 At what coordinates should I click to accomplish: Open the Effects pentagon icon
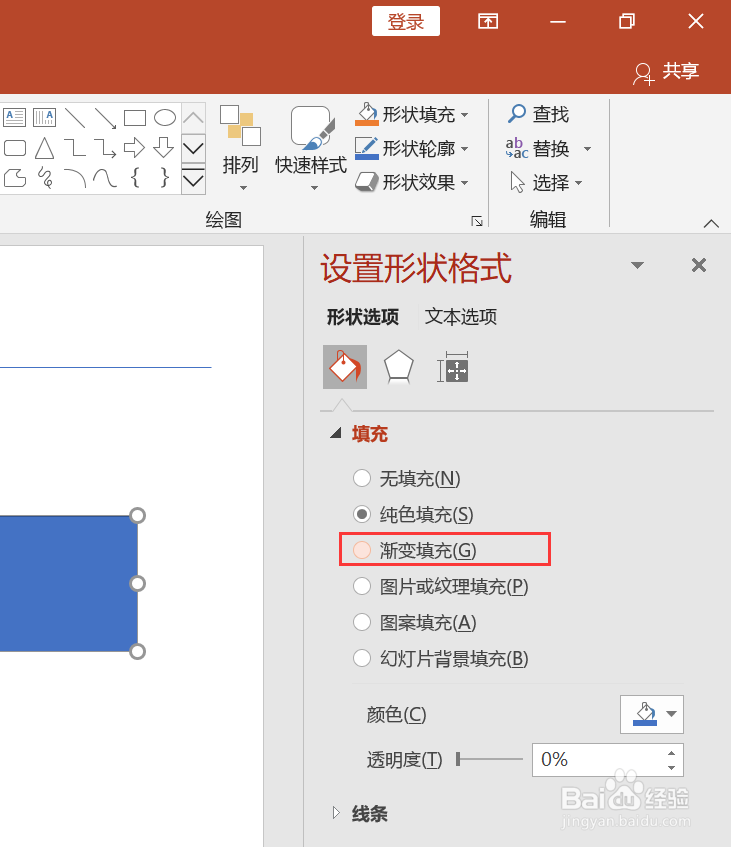[x=399, y=367]
